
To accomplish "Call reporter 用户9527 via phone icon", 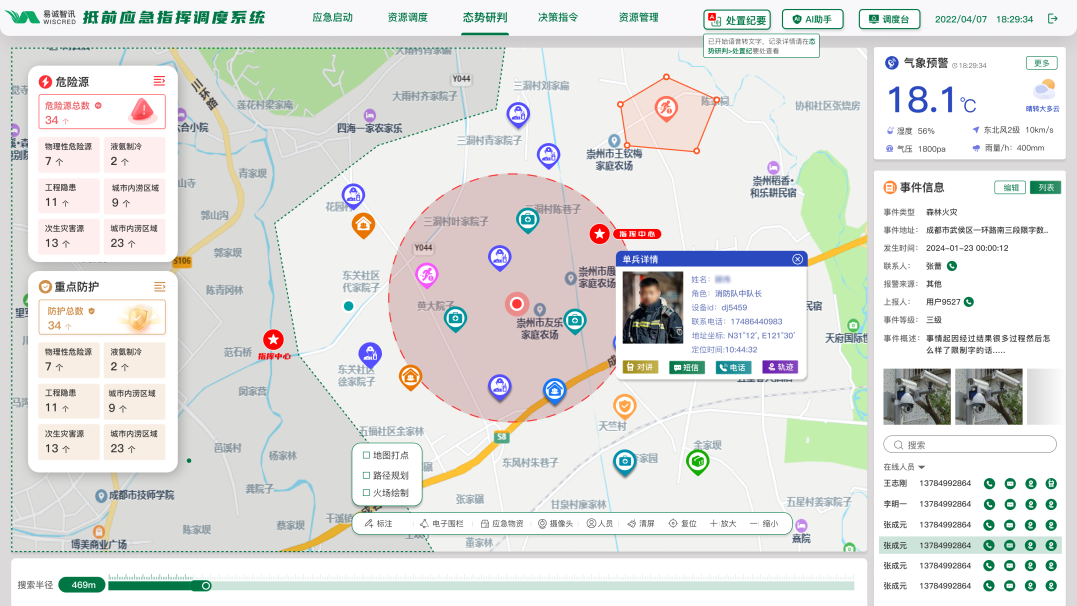I will [968, 302].
